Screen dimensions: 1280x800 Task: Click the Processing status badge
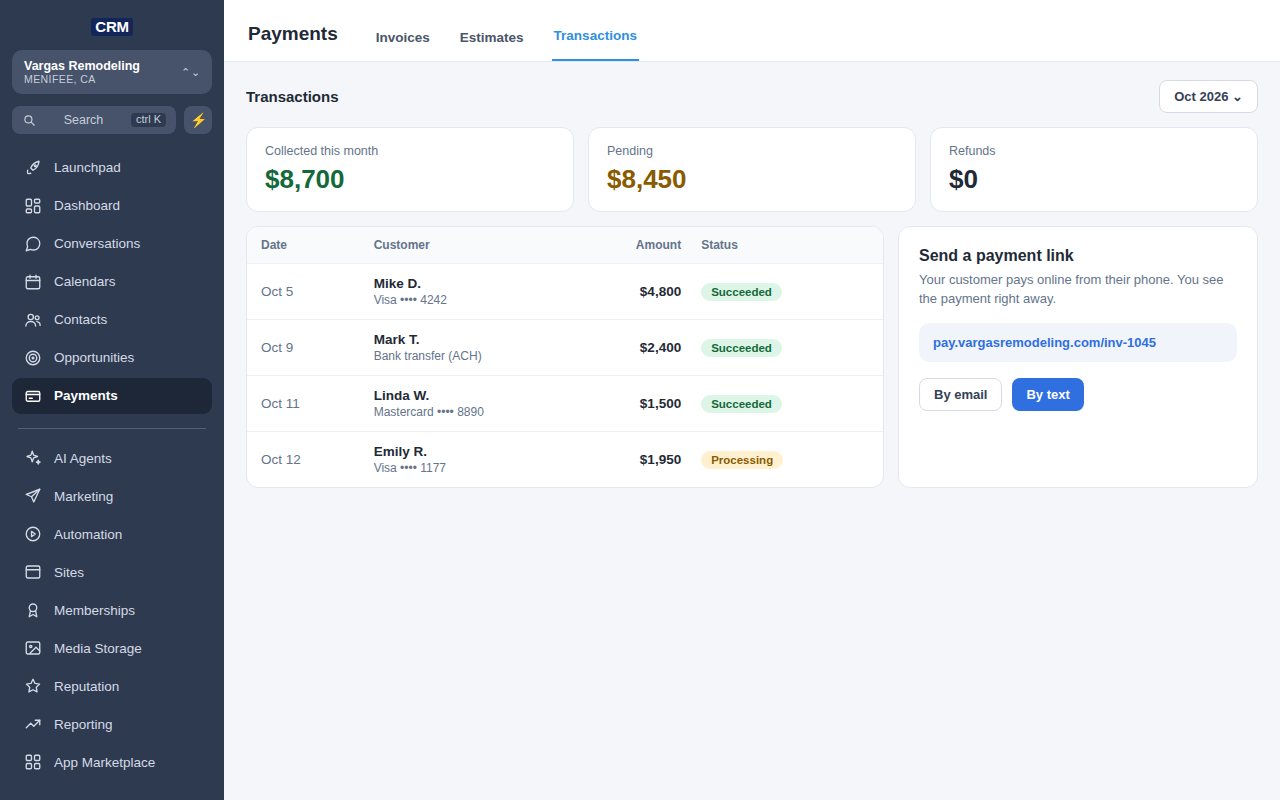click(x=742, y=460)
